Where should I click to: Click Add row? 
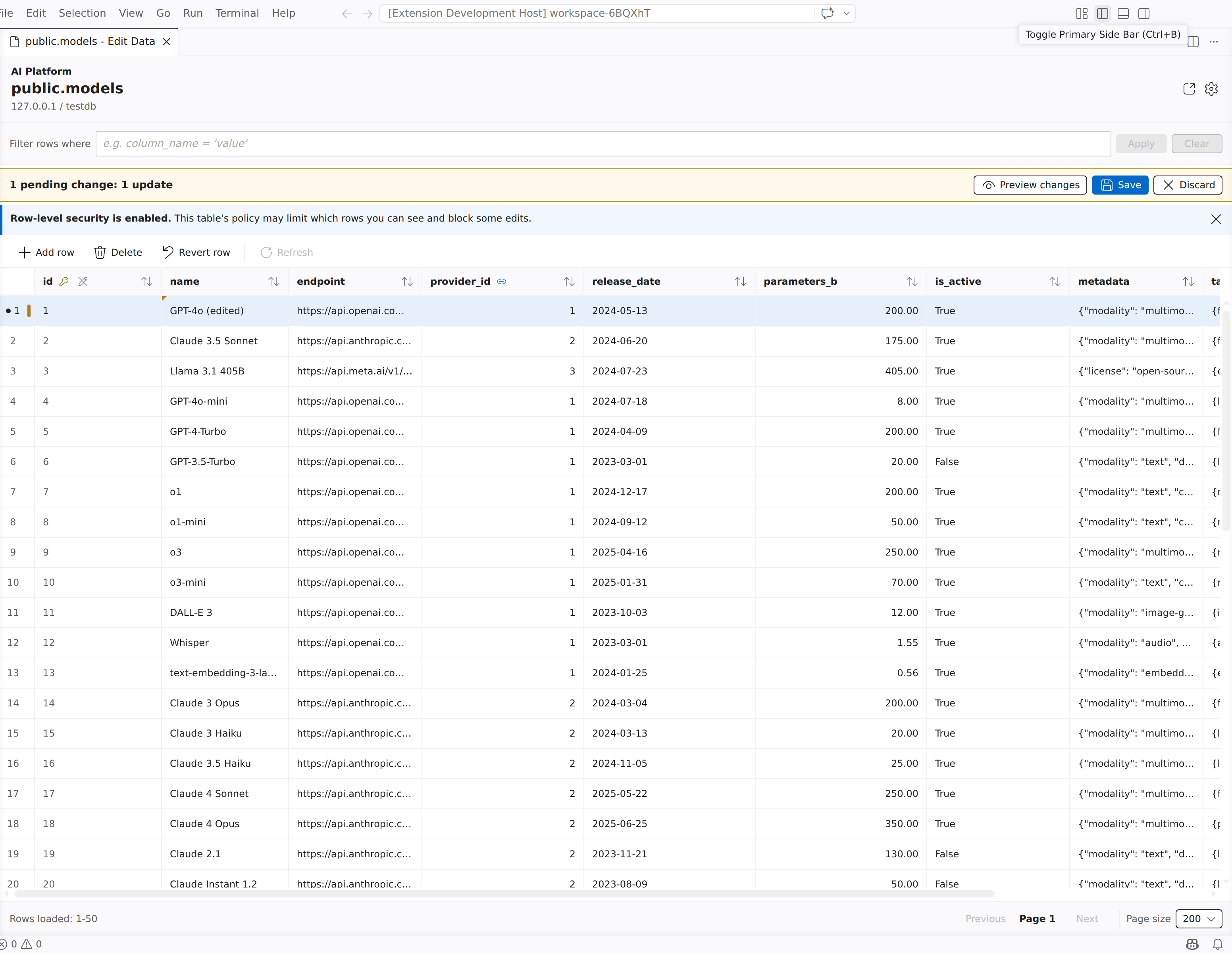click(46, 252)
